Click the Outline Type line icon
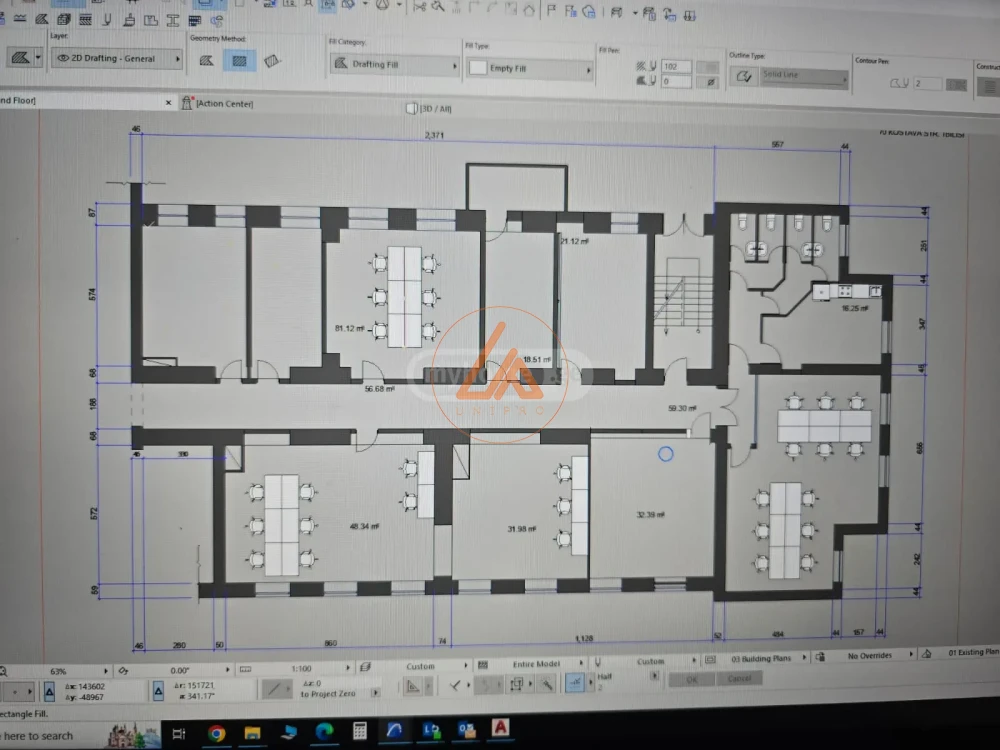 pos(743,77)
